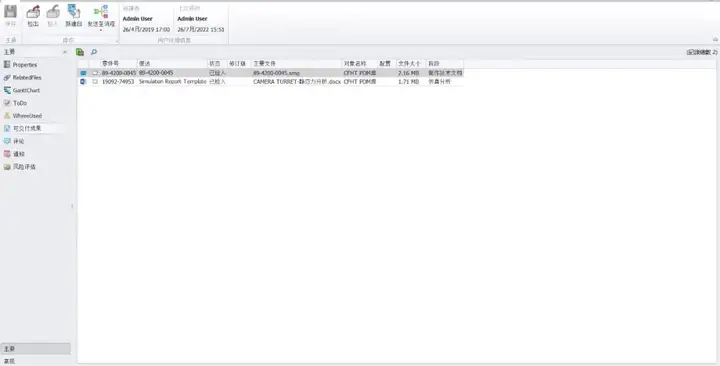Tick the checkbox for row 19092-74953

click(95, 82)
